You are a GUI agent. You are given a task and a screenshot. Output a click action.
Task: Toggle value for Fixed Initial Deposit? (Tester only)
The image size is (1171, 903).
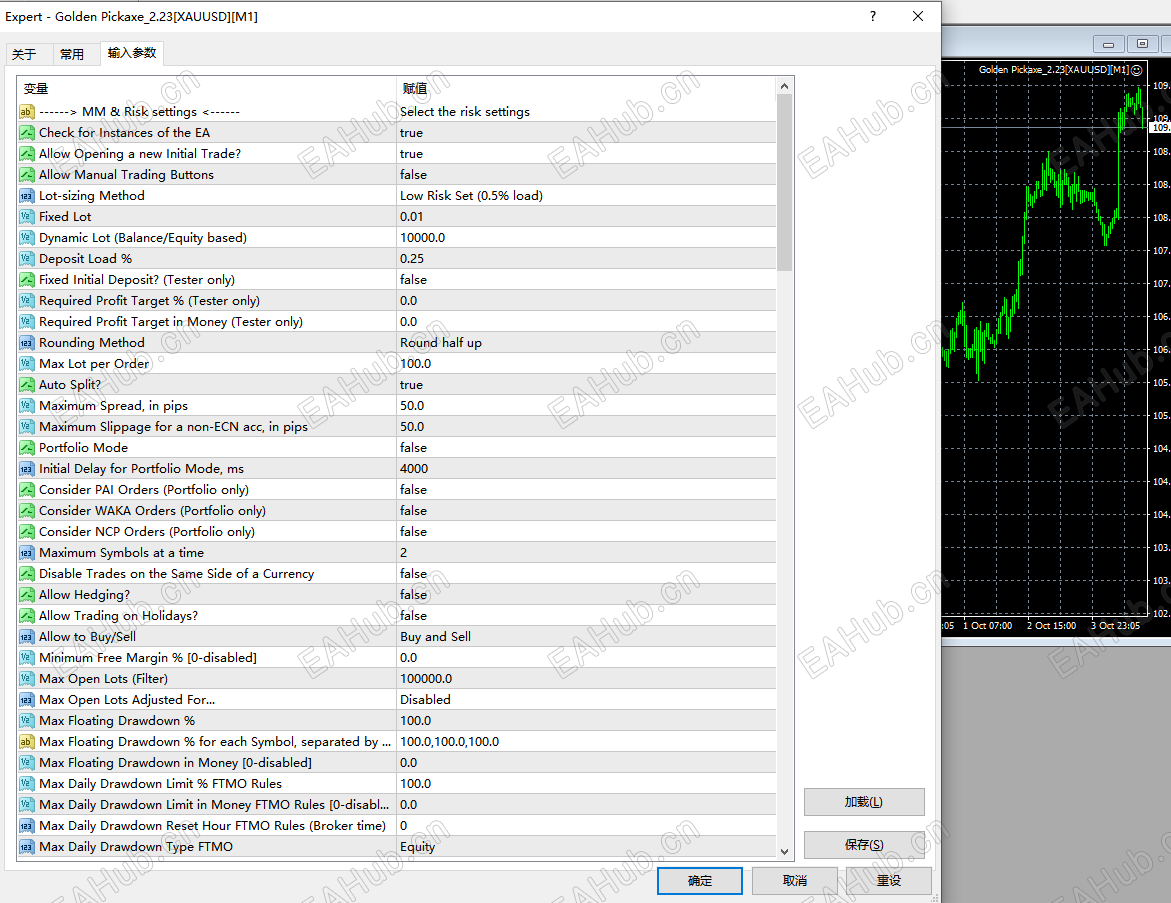tap(586, 280)
